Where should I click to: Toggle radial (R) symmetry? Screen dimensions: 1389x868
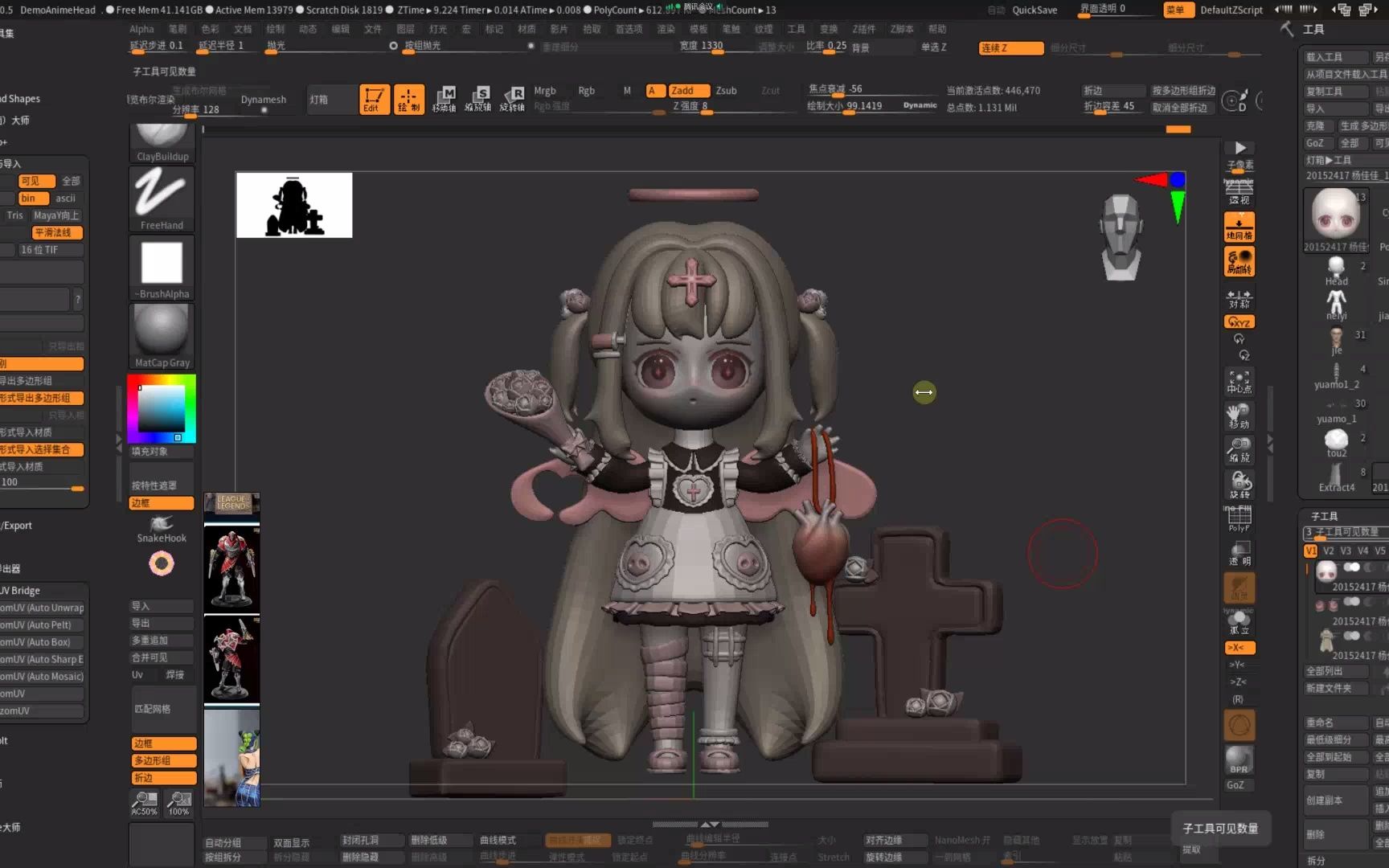point(1238,699)
